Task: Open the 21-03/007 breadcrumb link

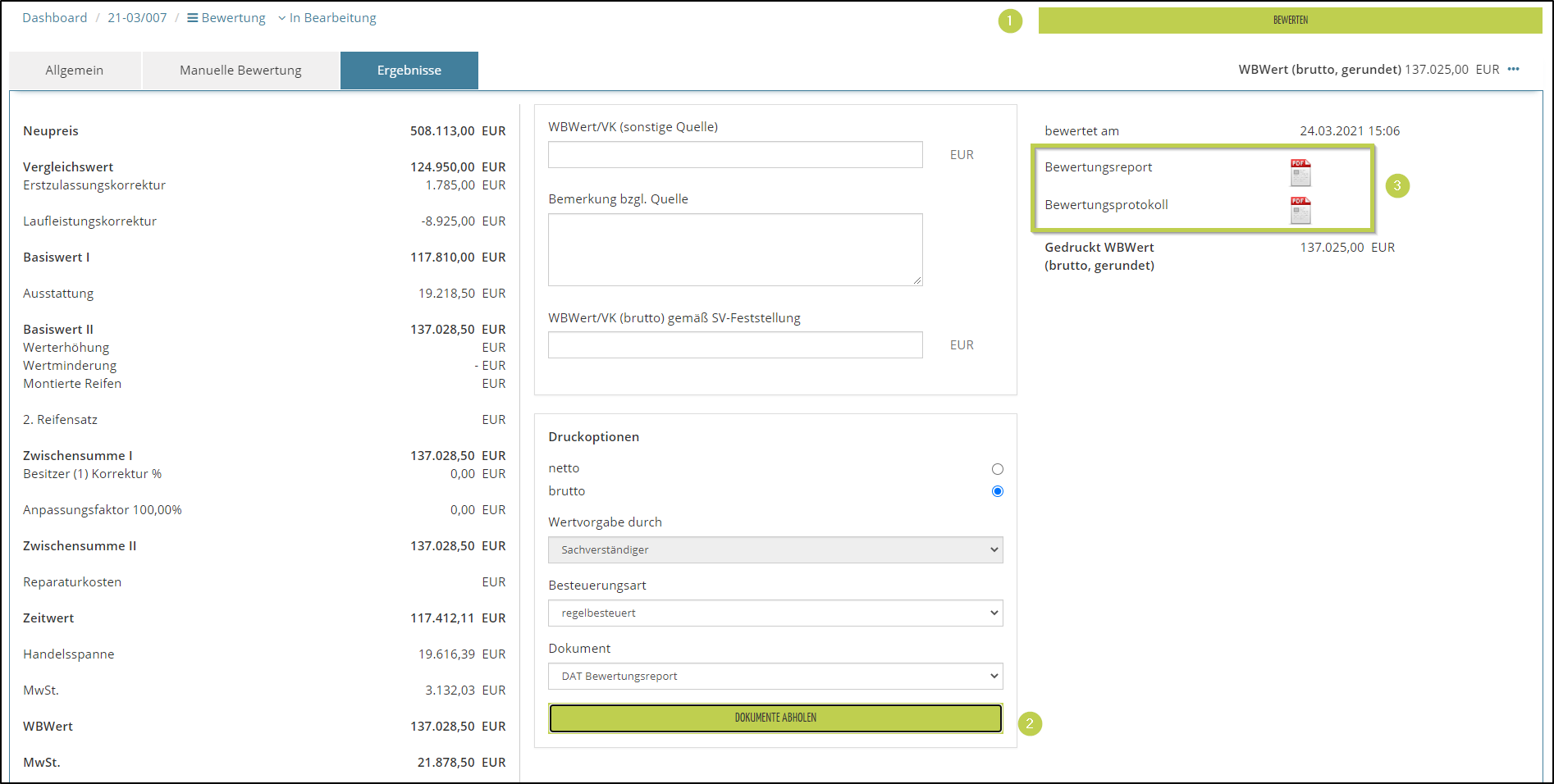Action: (137, 18)
